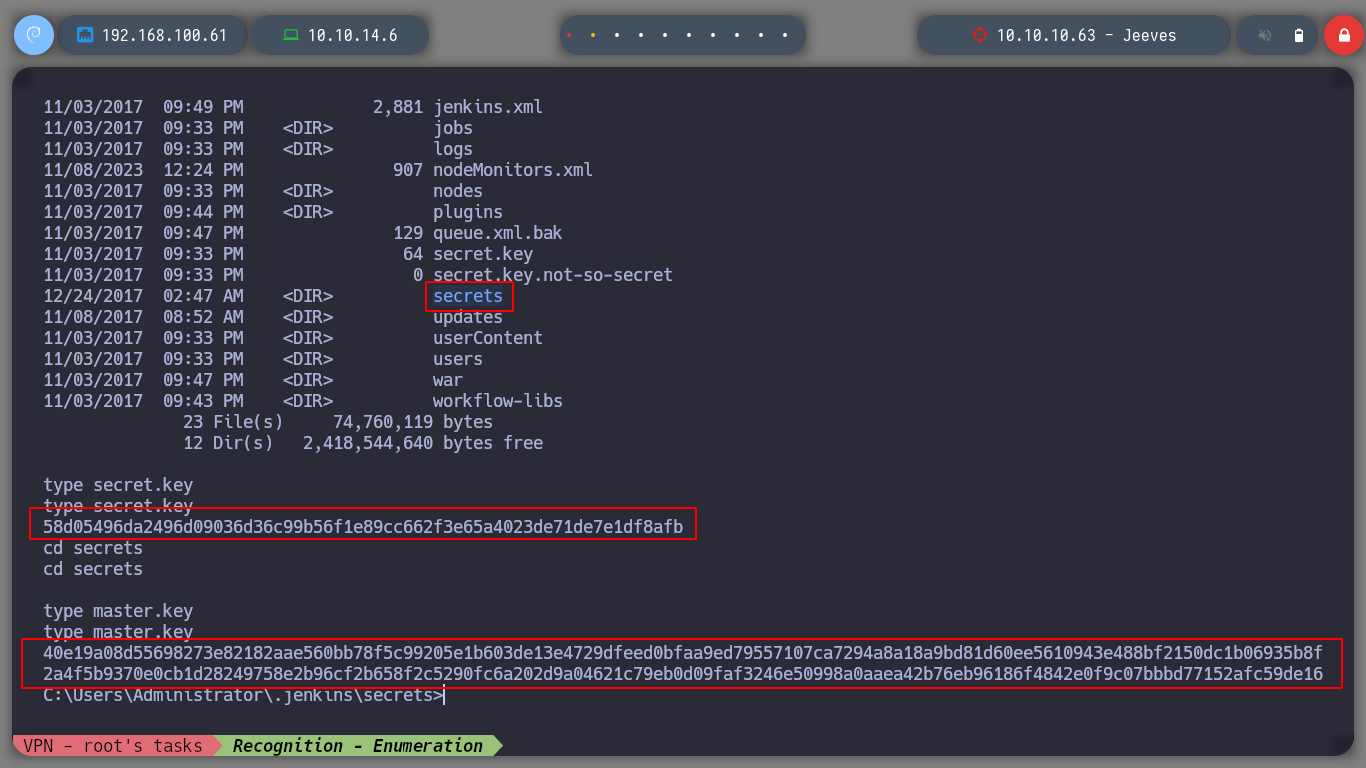Screen dimensions: 1366x768
Task: Click the "12 Dir(s)" summary text
Action: [x=228, y=443]
